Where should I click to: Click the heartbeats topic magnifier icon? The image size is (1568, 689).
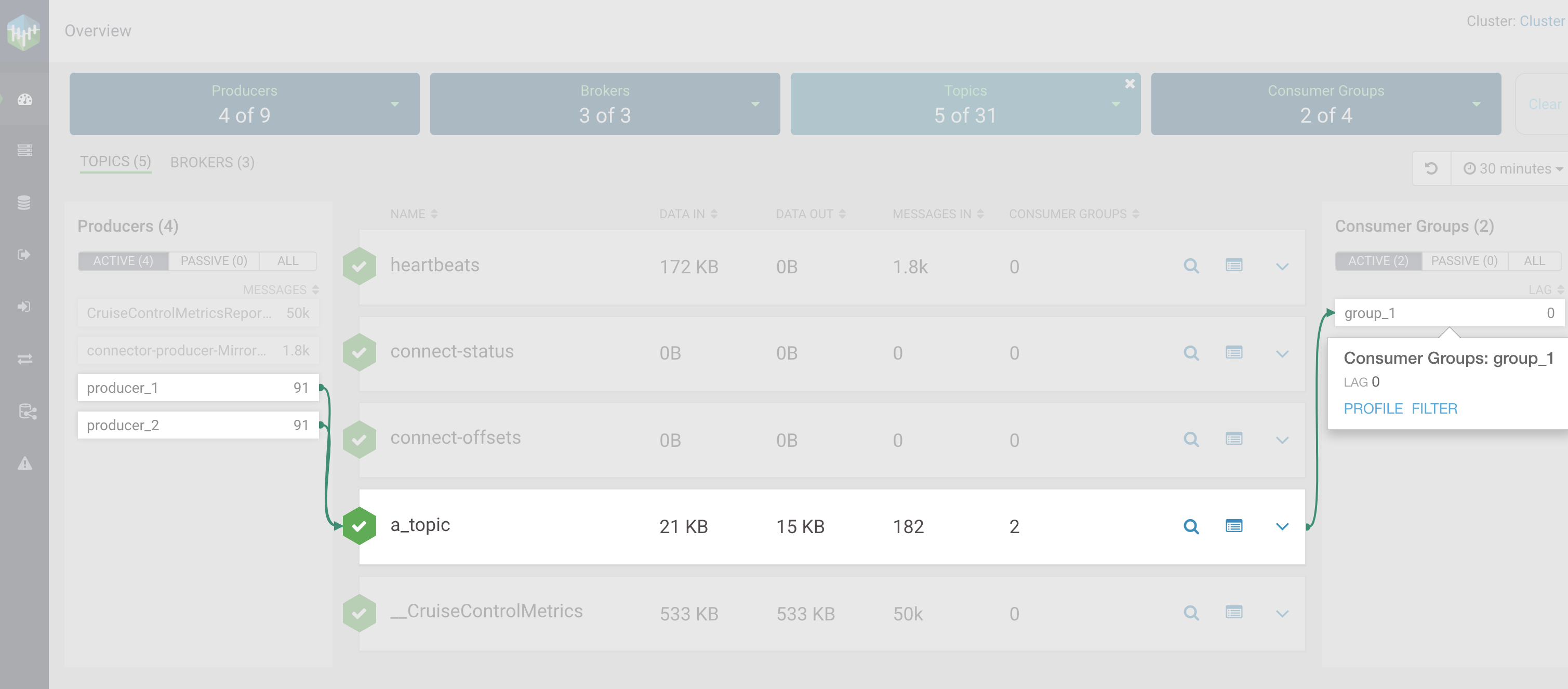pyautogui.click(x=1191, y=266)
